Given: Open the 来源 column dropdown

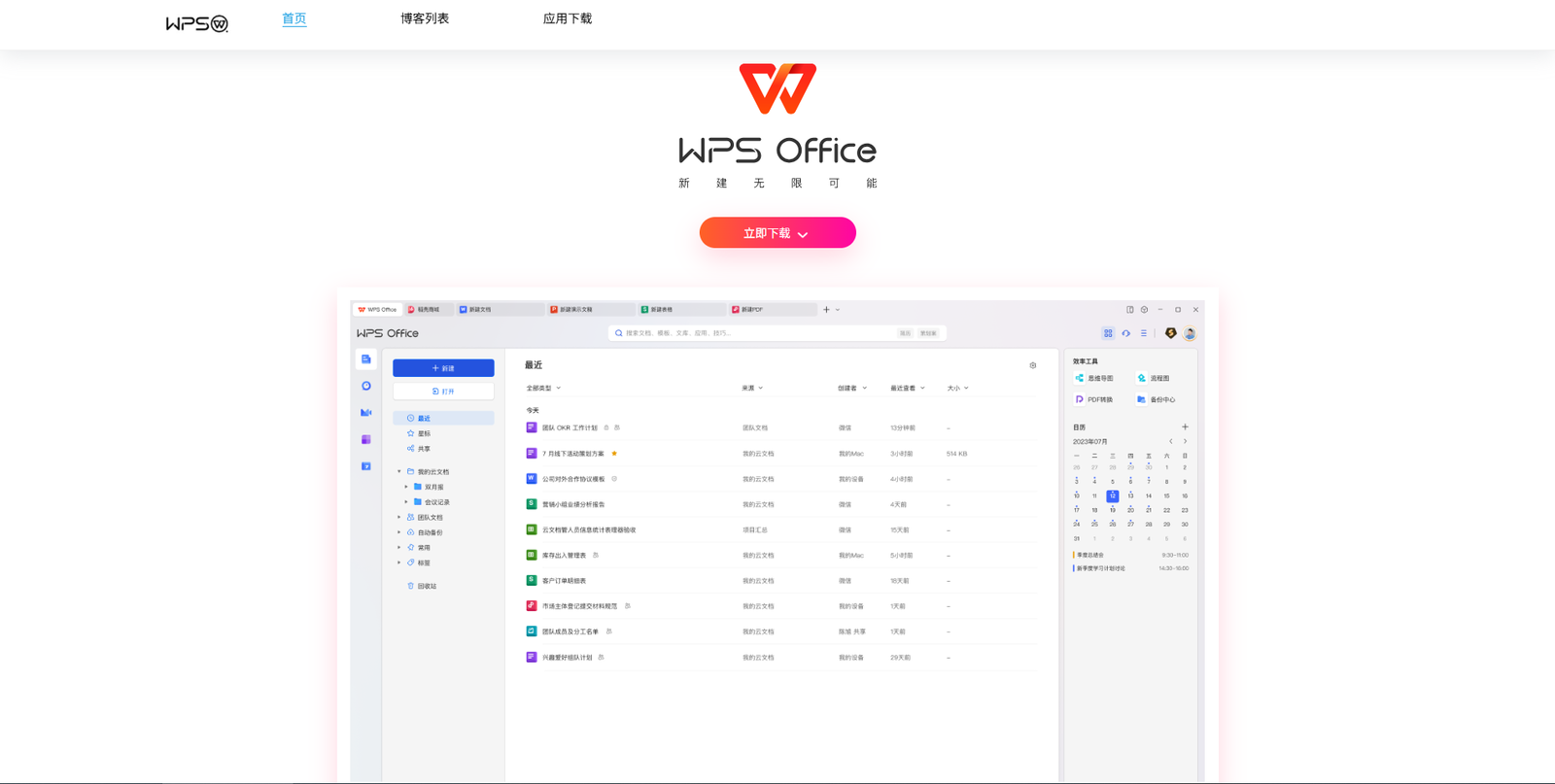Looking at the screenshot, I should click(x=753, y=389).
